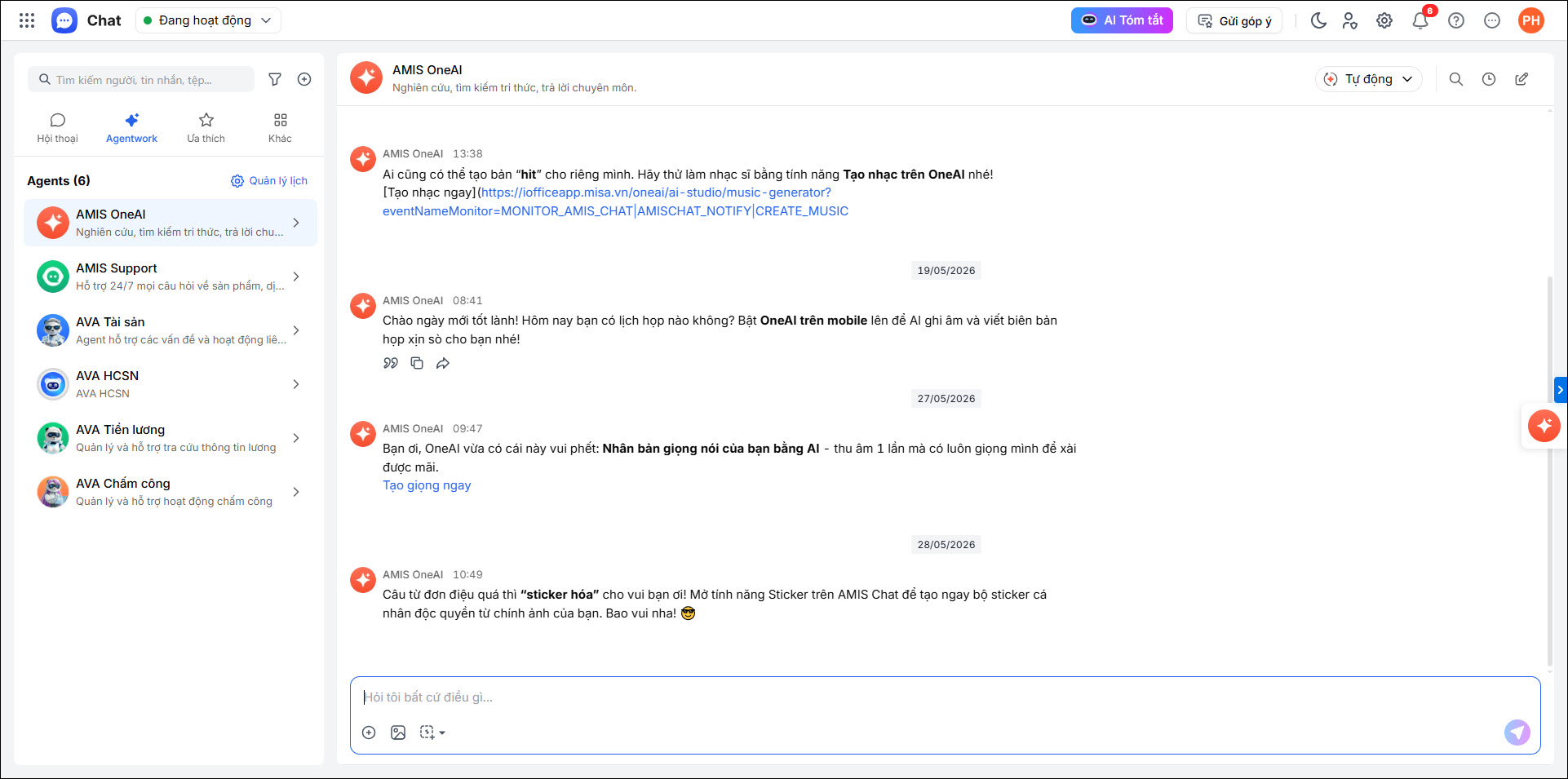Open chat history clock icon

click(1489, 79)
